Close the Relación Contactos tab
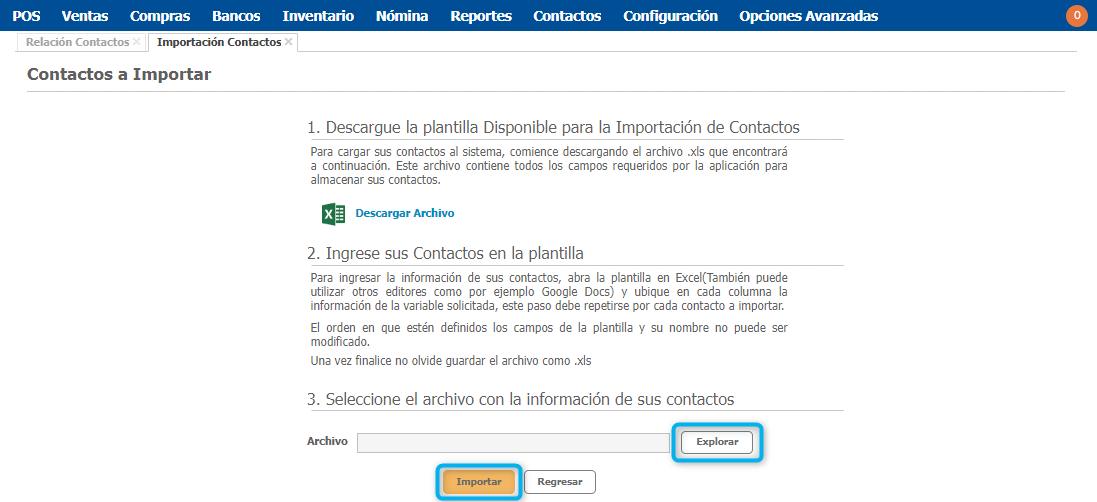 (137, 42)
